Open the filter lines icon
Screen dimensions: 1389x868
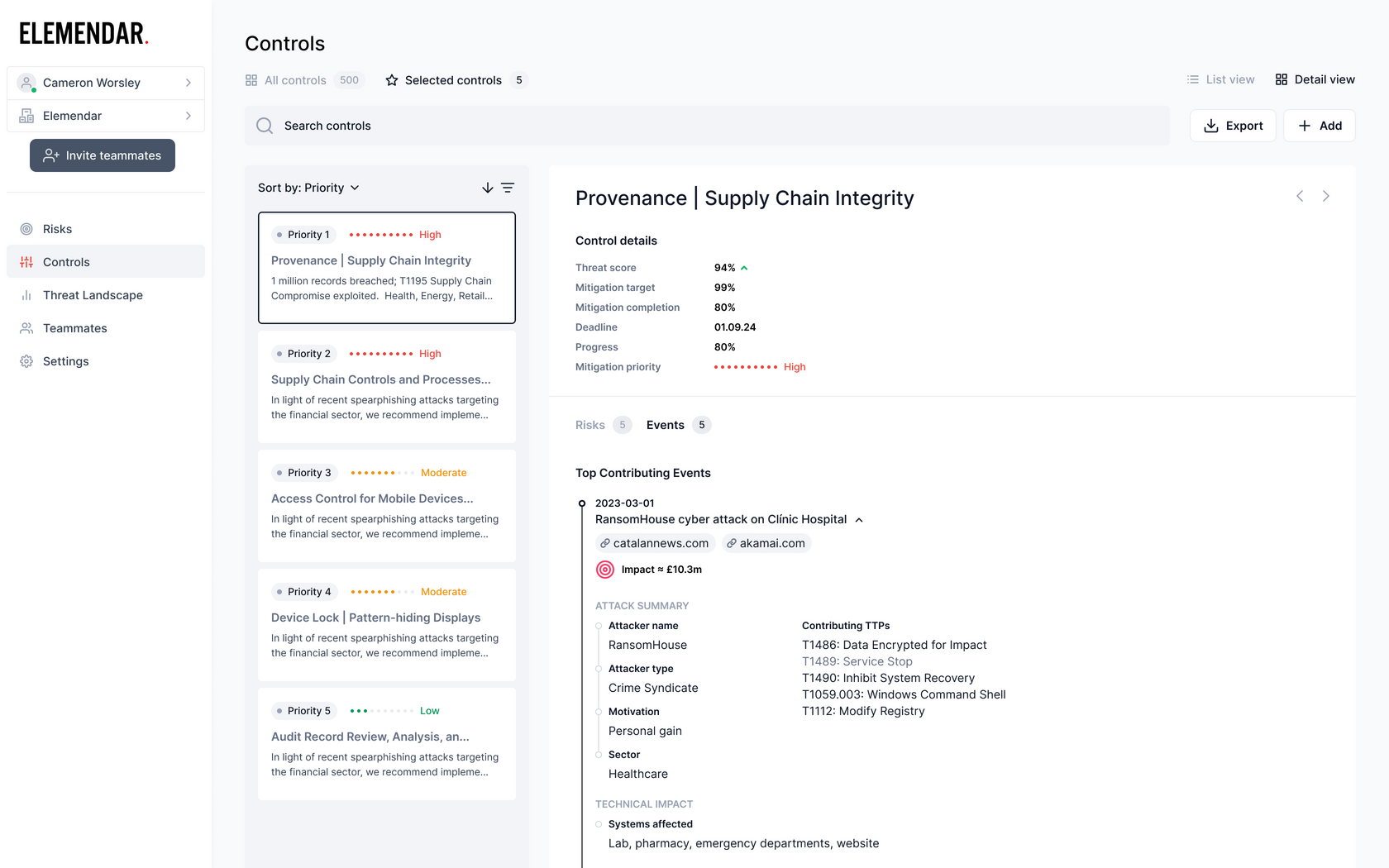[x=508, y=188]
